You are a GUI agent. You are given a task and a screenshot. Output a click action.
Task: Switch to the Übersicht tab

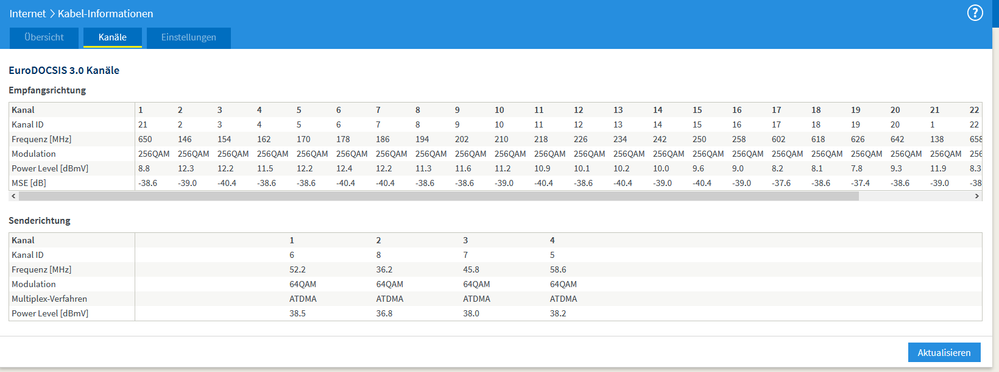tap(44, 38)
